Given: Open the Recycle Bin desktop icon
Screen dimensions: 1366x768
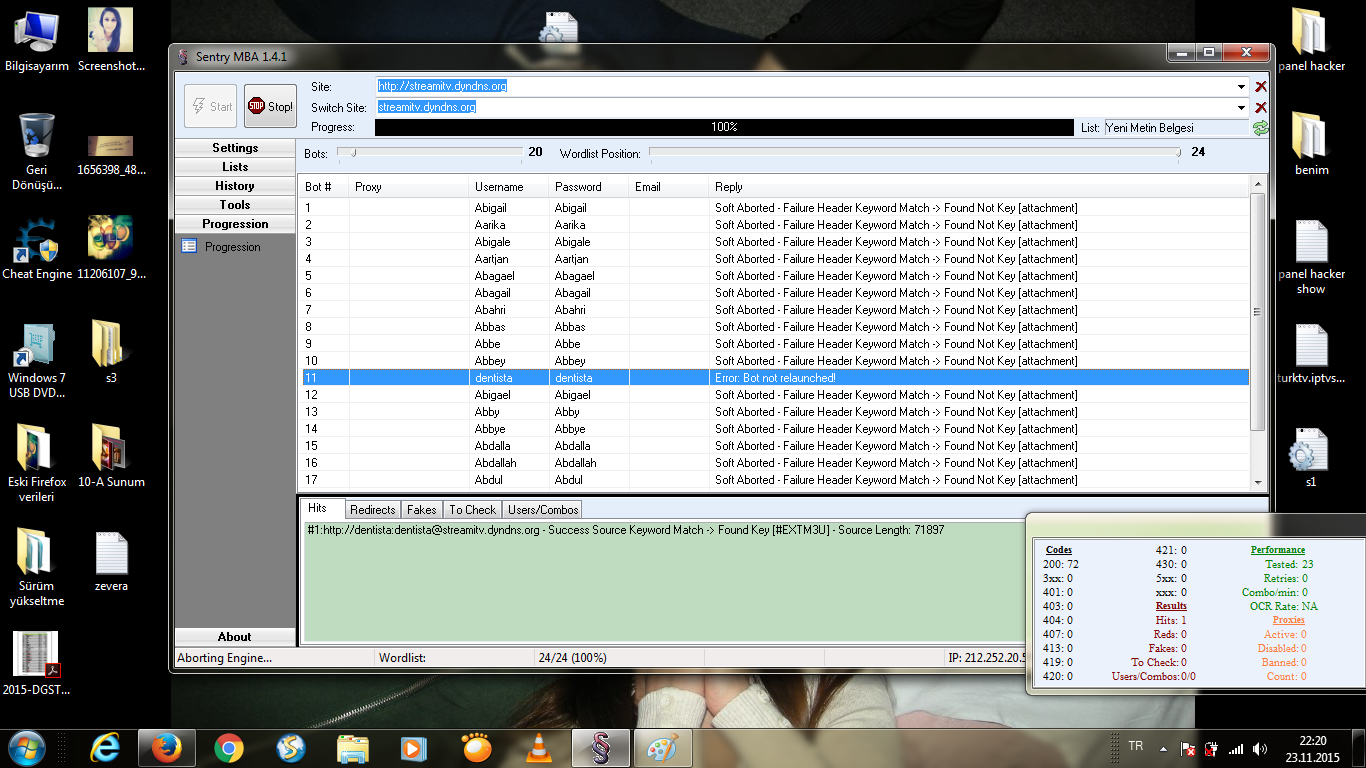Looking at the screenshot, I should tap(37, 137).
